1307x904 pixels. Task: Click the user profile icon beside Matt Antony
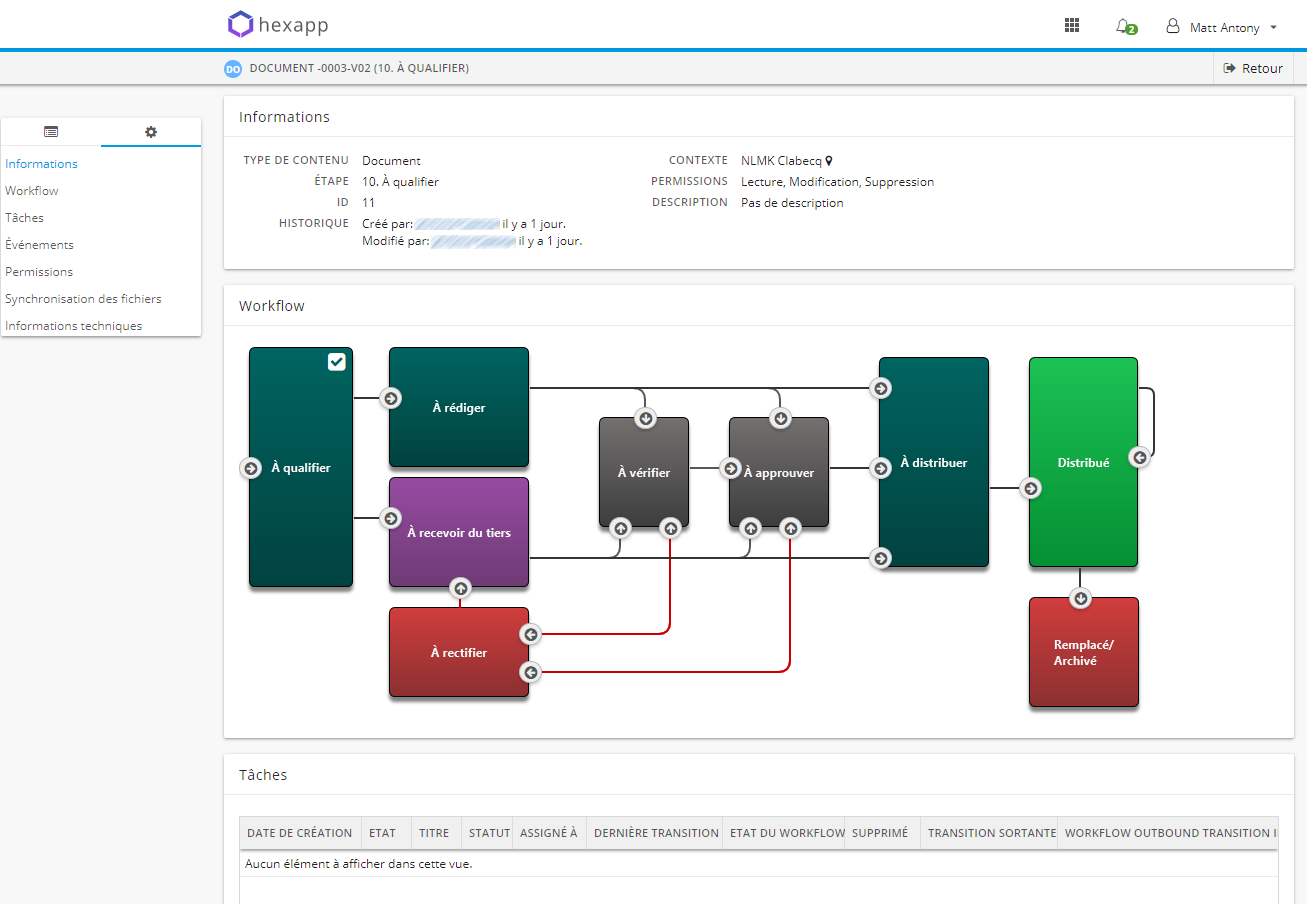1173,27
